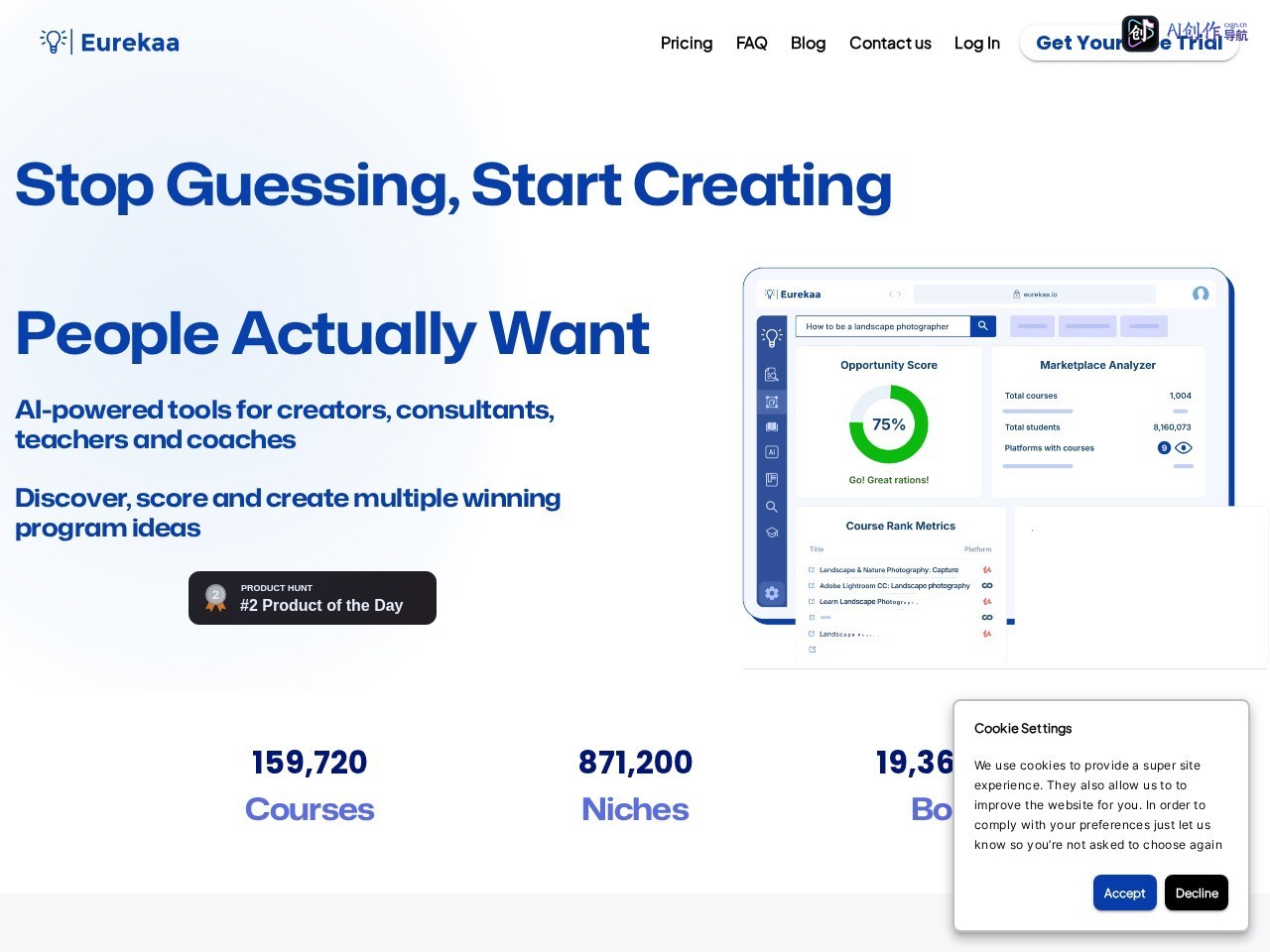Click the '8,160,073' total students value
Screen dimensions: 1270x952
click(1172, 427)
